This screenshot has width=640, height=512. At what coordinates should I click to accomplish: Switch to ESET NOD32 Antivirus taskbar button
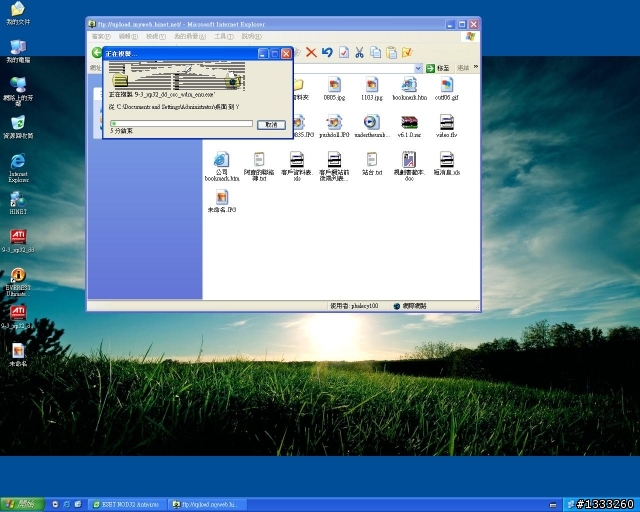click(x=127, y=505)
